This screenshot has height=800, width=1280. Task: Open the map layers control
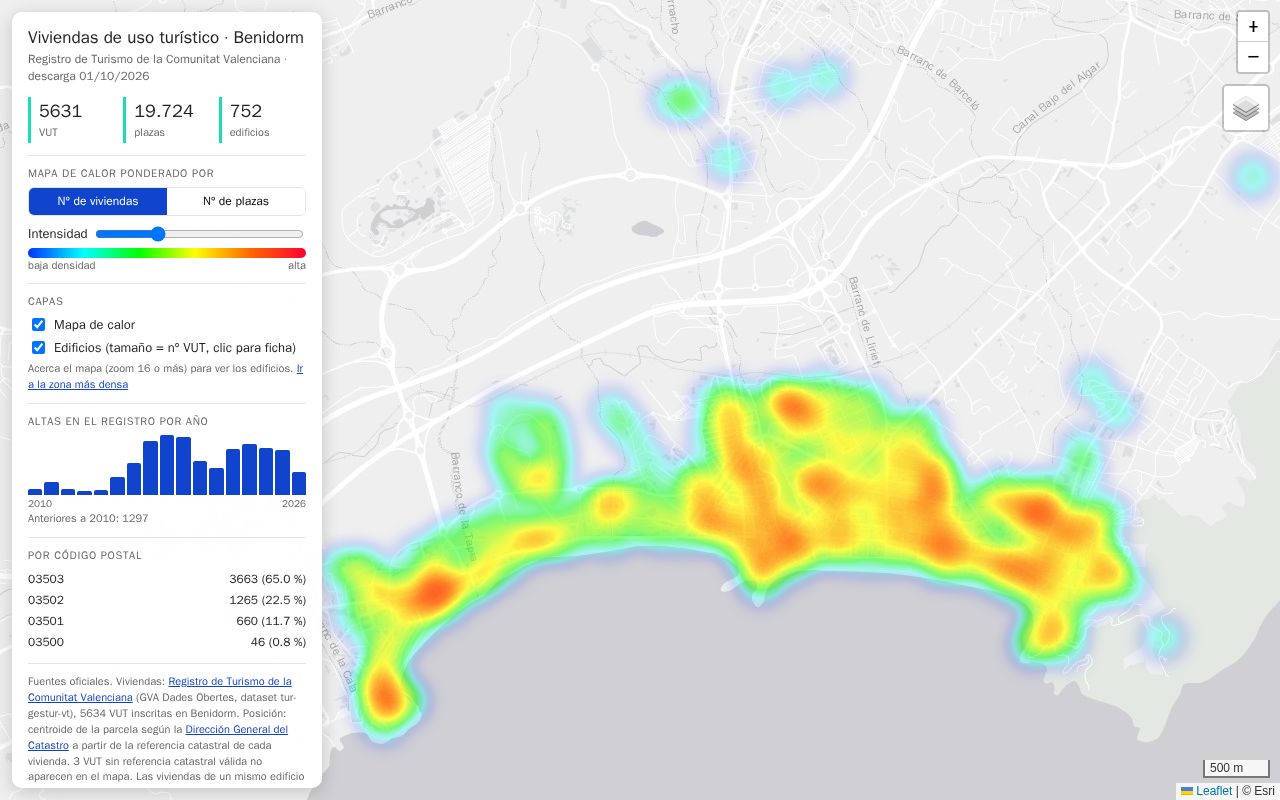pyautogui.click(x=1246, y=108)
